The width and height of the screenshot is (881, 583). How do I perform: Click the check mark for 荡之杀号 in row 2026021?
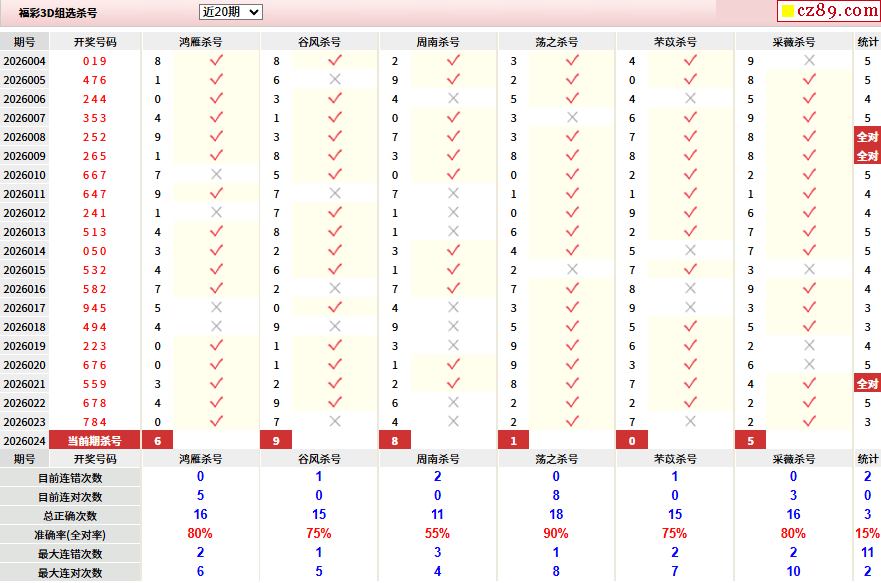click(x=572, y=384)
